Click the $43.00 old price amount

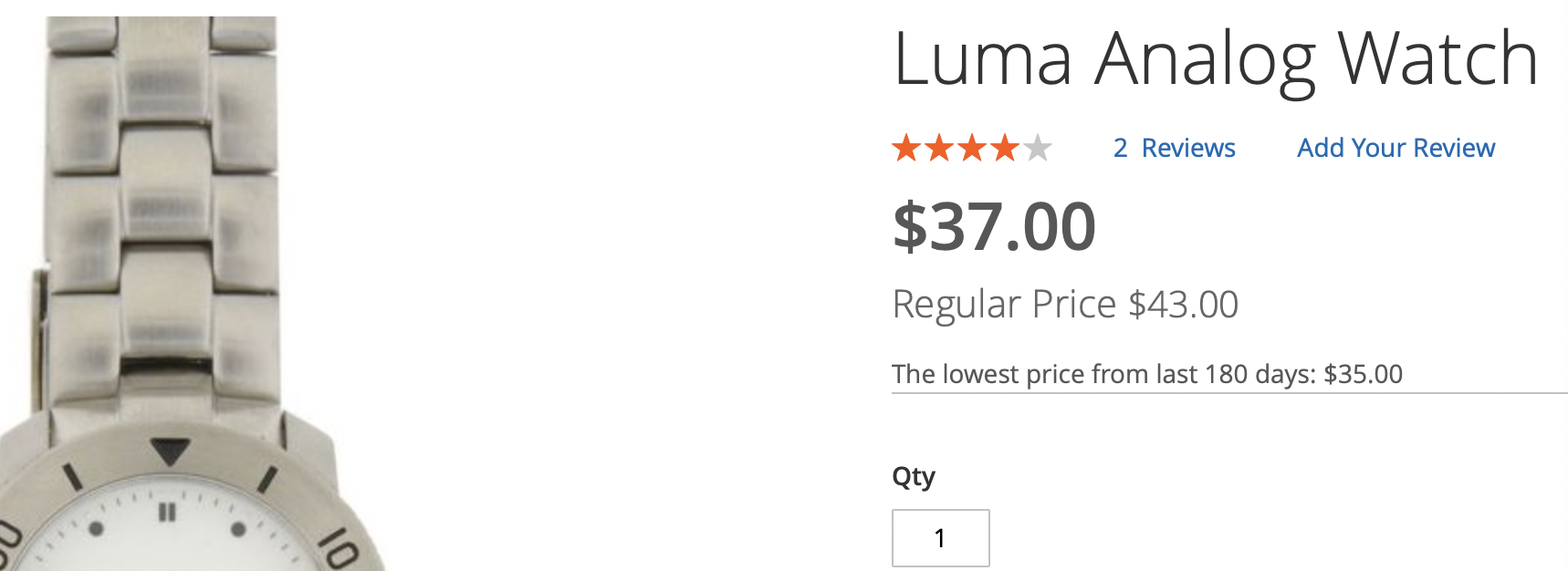coord(1183,305)
